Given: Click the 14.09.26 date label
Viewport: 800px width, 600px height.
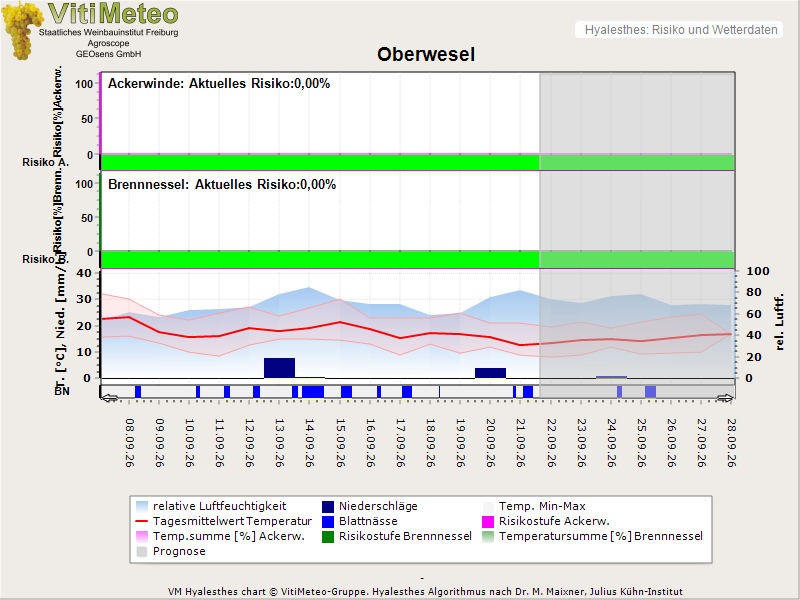Looking at the screenshot, I should [x=310, y=443].
